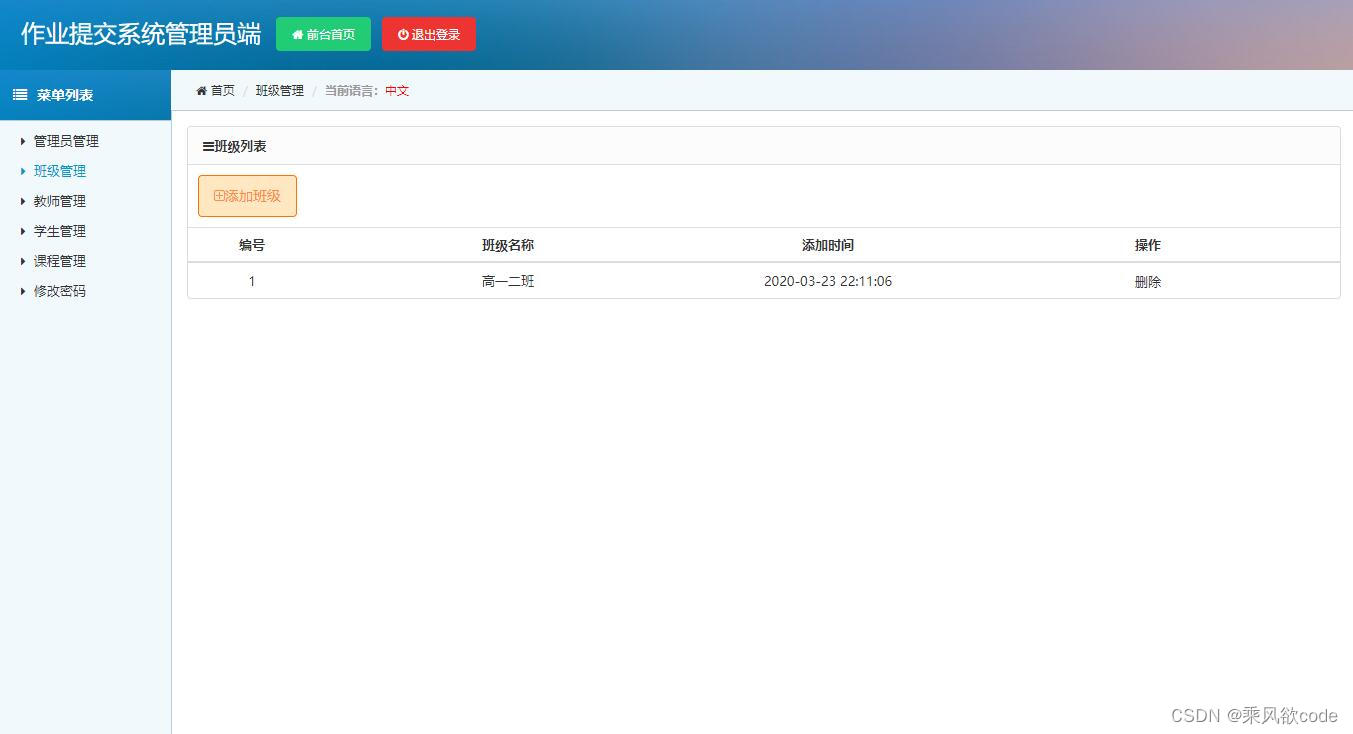
Task: Click the 作业提交系统管理员端 title
Action: [x=141, y=34]
